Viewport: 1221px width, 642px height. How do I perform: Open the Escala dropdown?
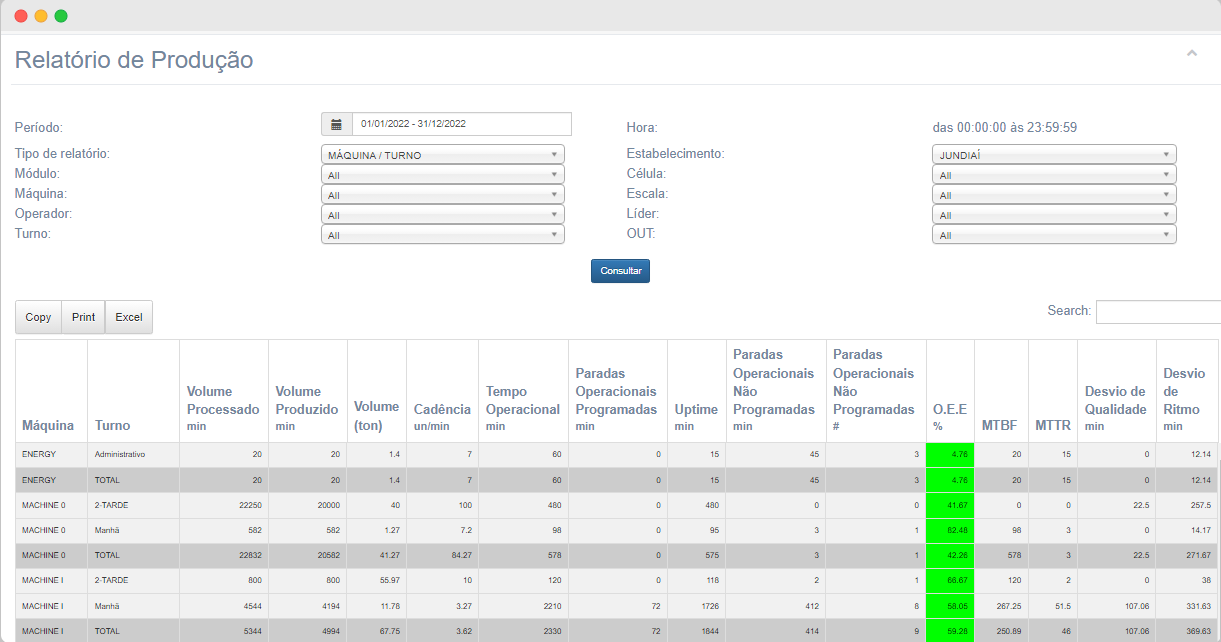pyautogui.click(x=1053, y=195)
